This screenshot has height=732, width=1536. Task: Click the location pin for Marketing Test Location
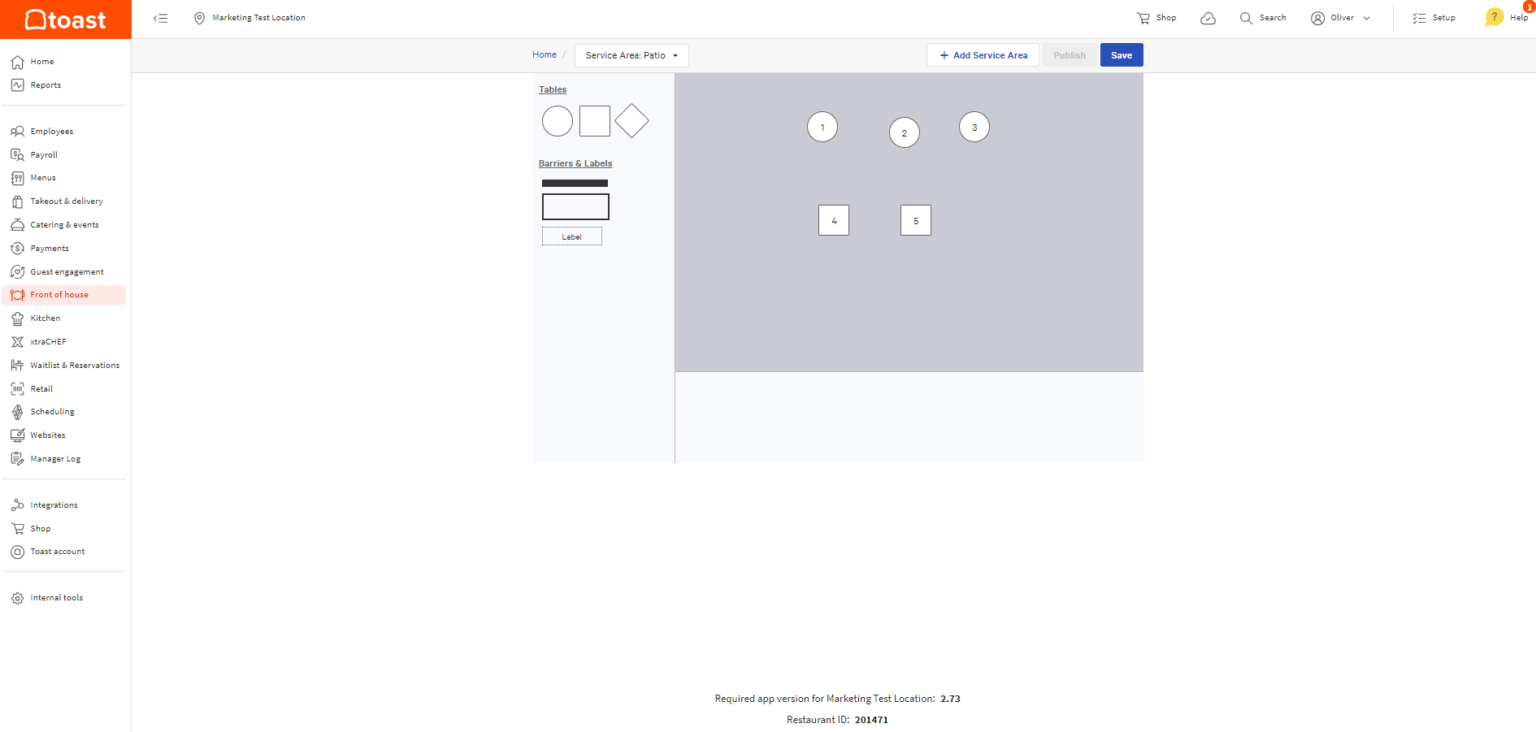pos(199,17)
